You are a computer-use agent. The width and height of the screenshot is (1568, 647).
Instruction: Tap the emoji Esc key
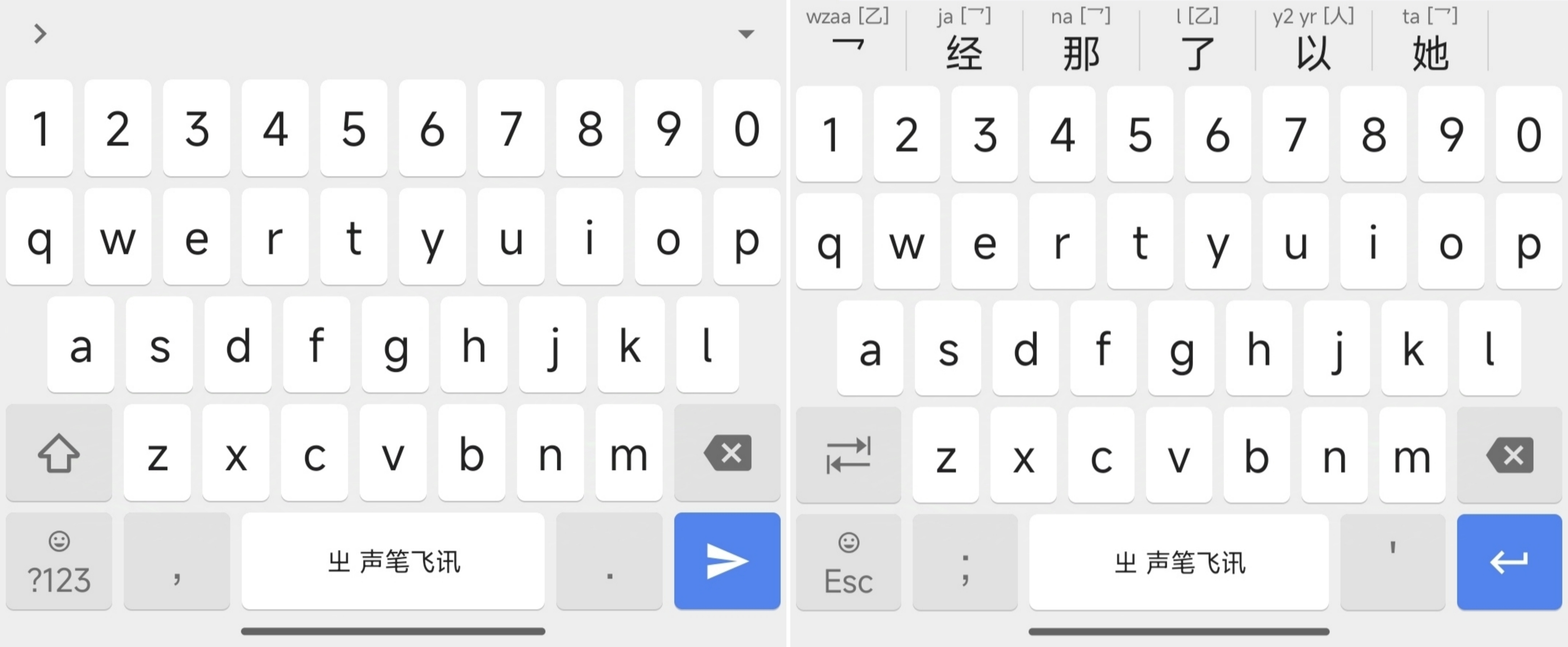click(848, 562)
